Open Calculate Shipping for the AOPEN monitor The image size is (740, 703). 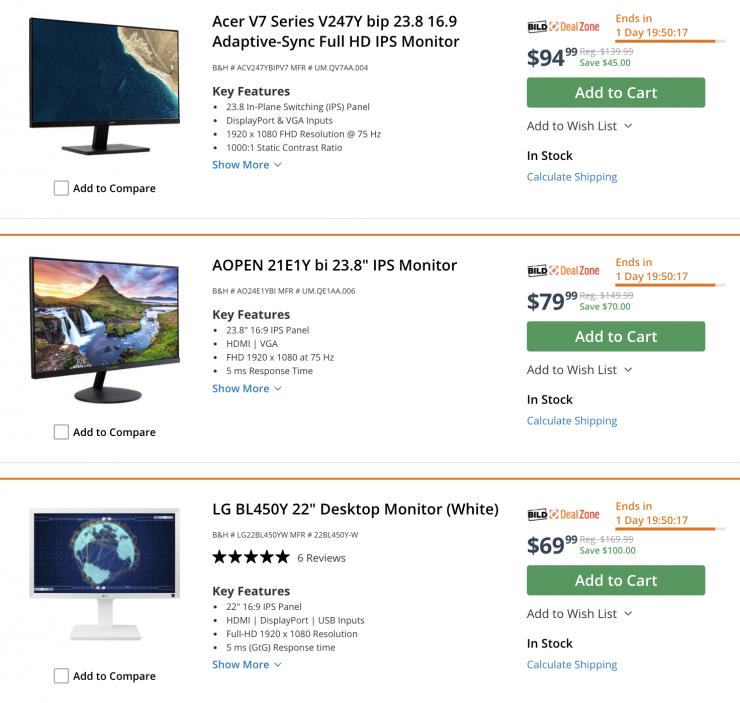[x=572, y=421]
